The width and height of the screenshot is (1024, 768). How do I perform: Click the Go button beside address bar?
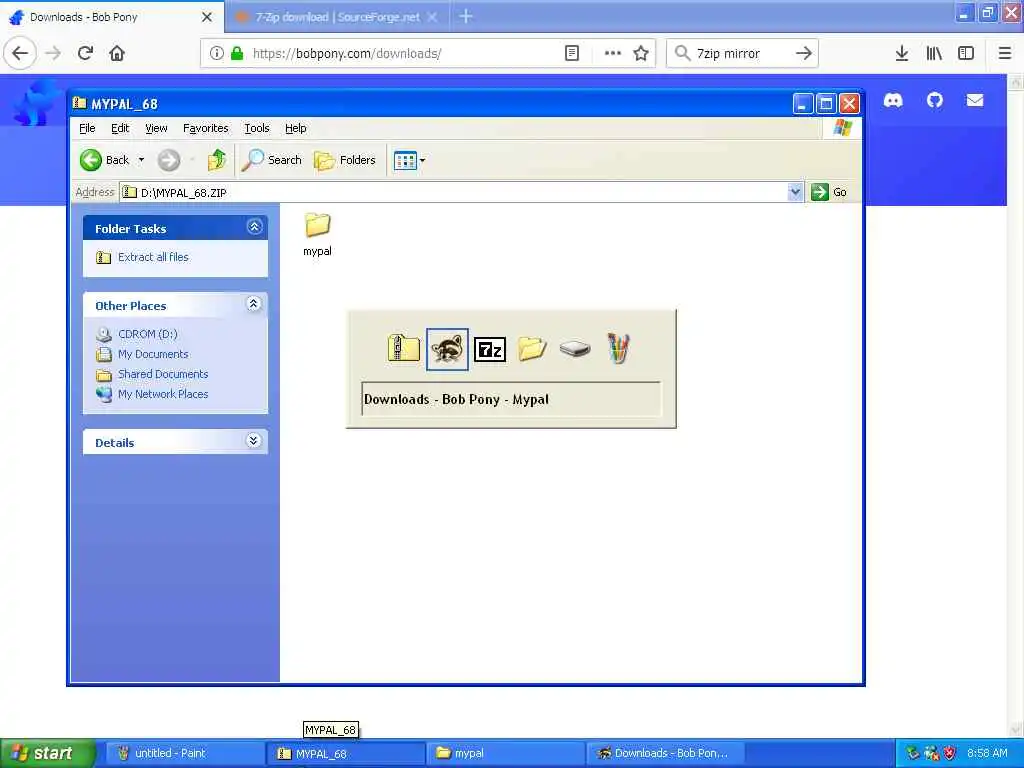[x=829, y=192]
